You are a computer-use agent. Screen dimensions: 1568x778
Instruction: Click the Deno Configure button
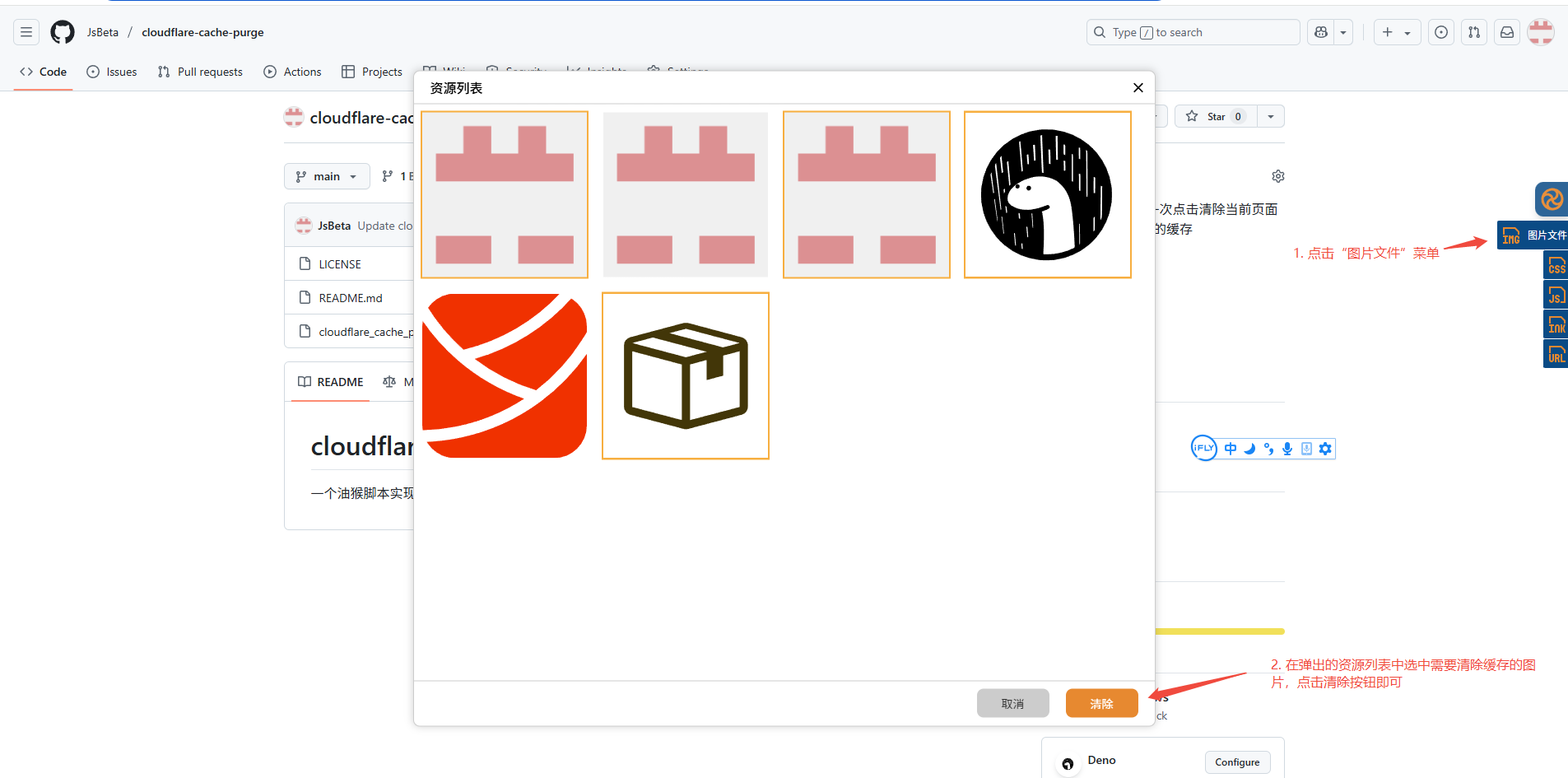tap(1238, 762)
